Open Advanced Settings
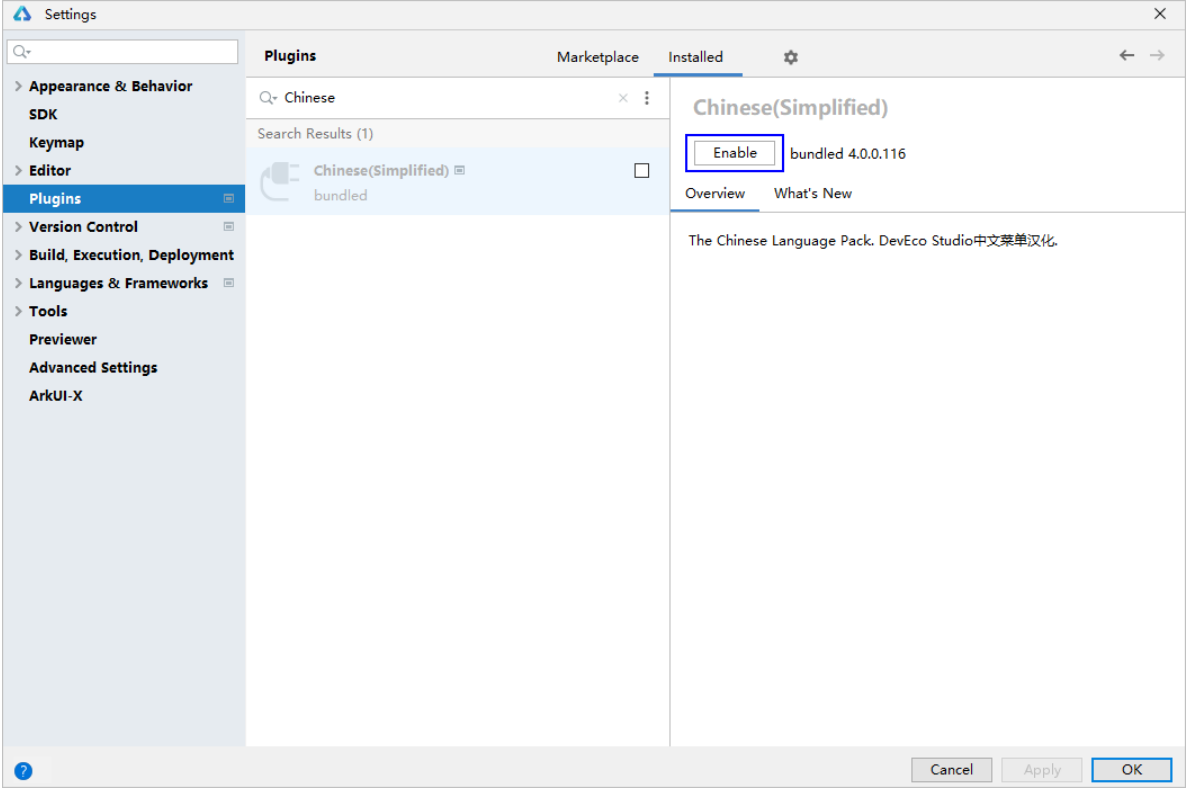 point(93,368)
